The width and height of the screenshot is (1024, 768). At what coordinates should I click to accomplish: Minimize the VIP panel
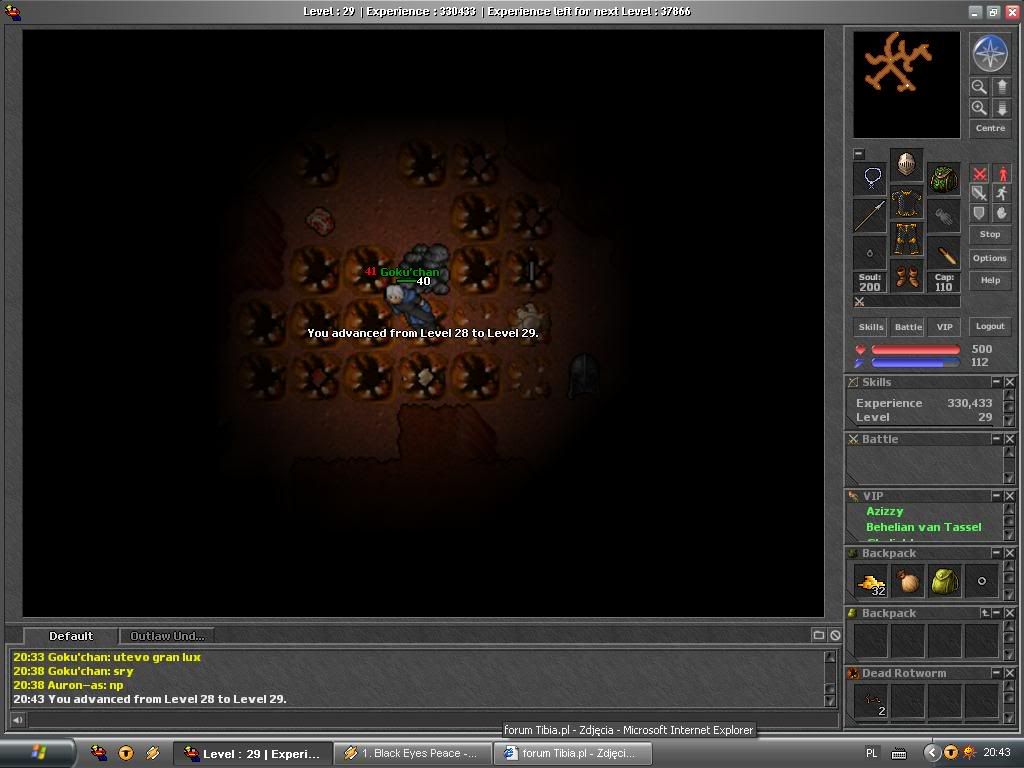click(996, 496)
